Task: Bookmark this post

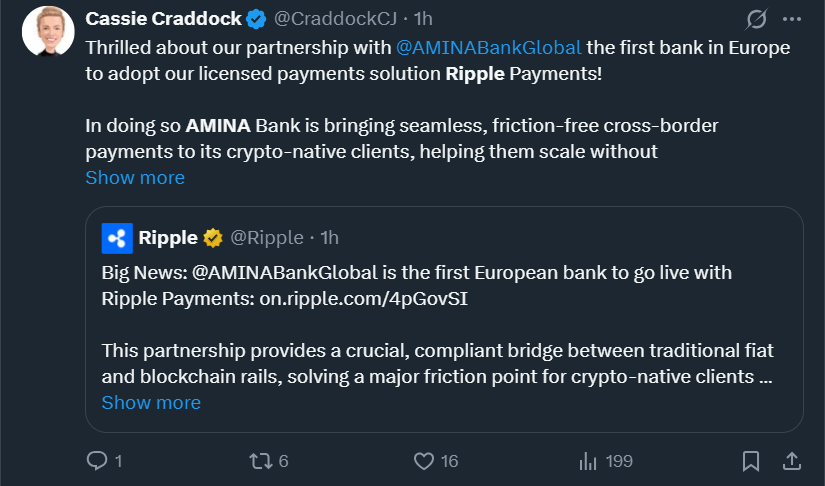Action: click(751, 461)
